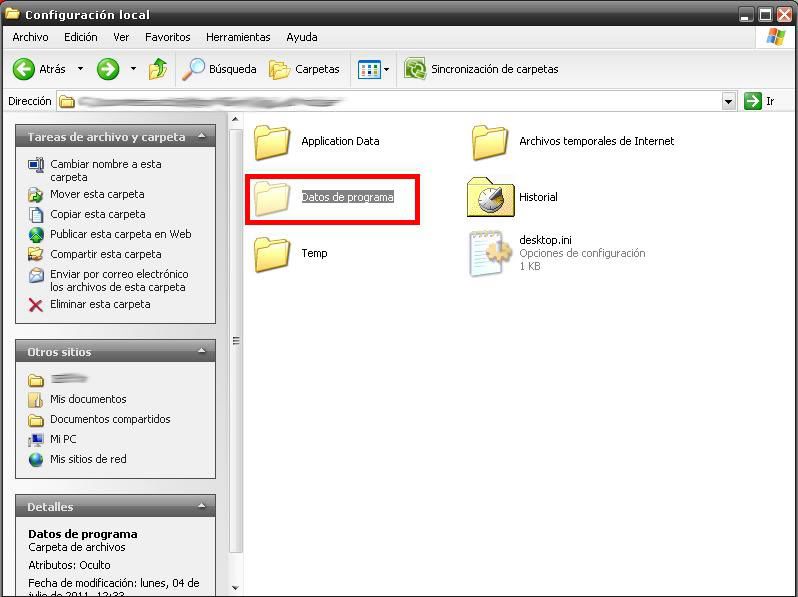Click the Documentos compartidos link
Image resolution: width=798 pixels, height=597 pixels.
(x=110, y=419)
